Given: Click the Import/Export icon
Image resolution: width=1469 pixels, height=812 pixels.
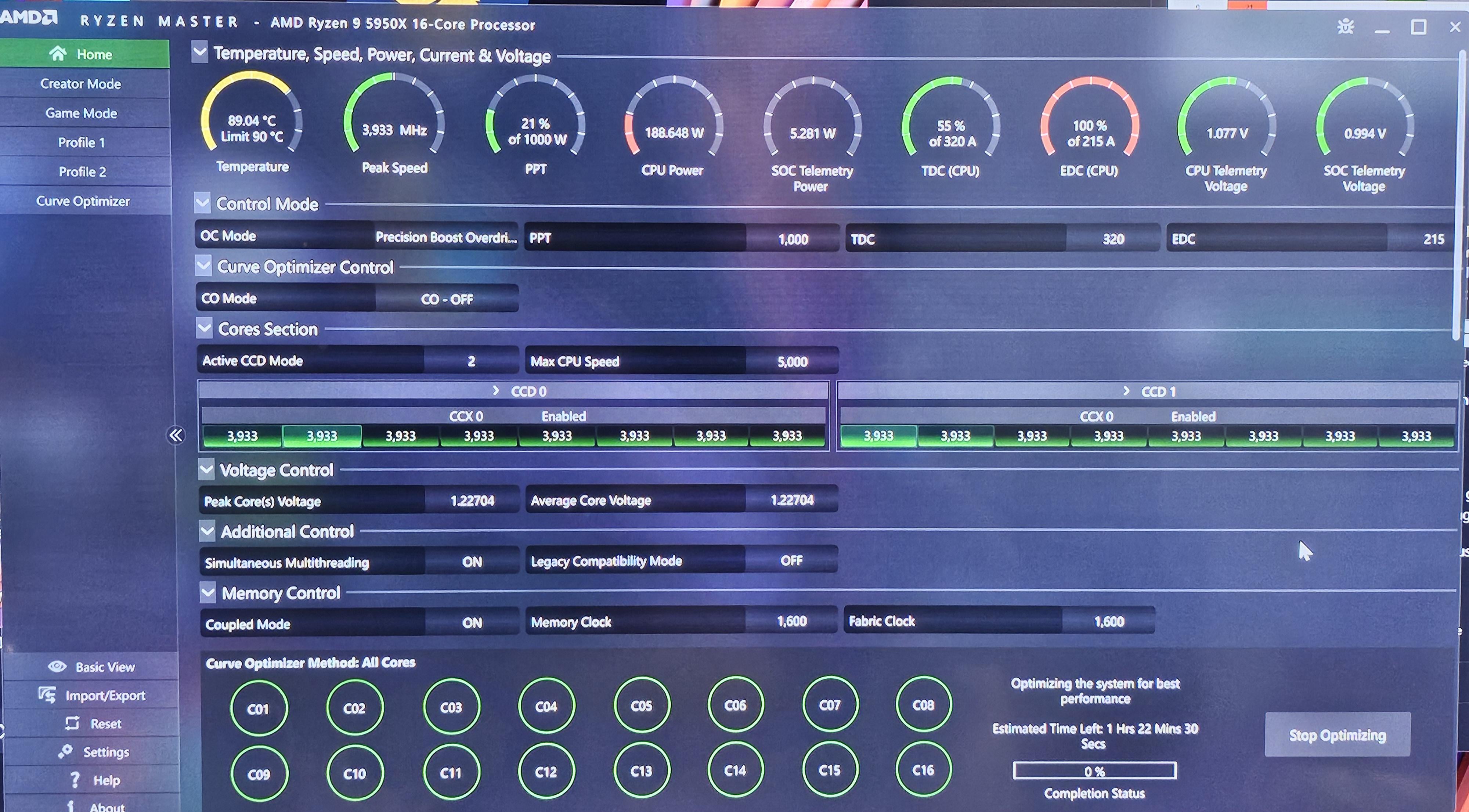Looking at the screenshot, I should click(47, 694).
